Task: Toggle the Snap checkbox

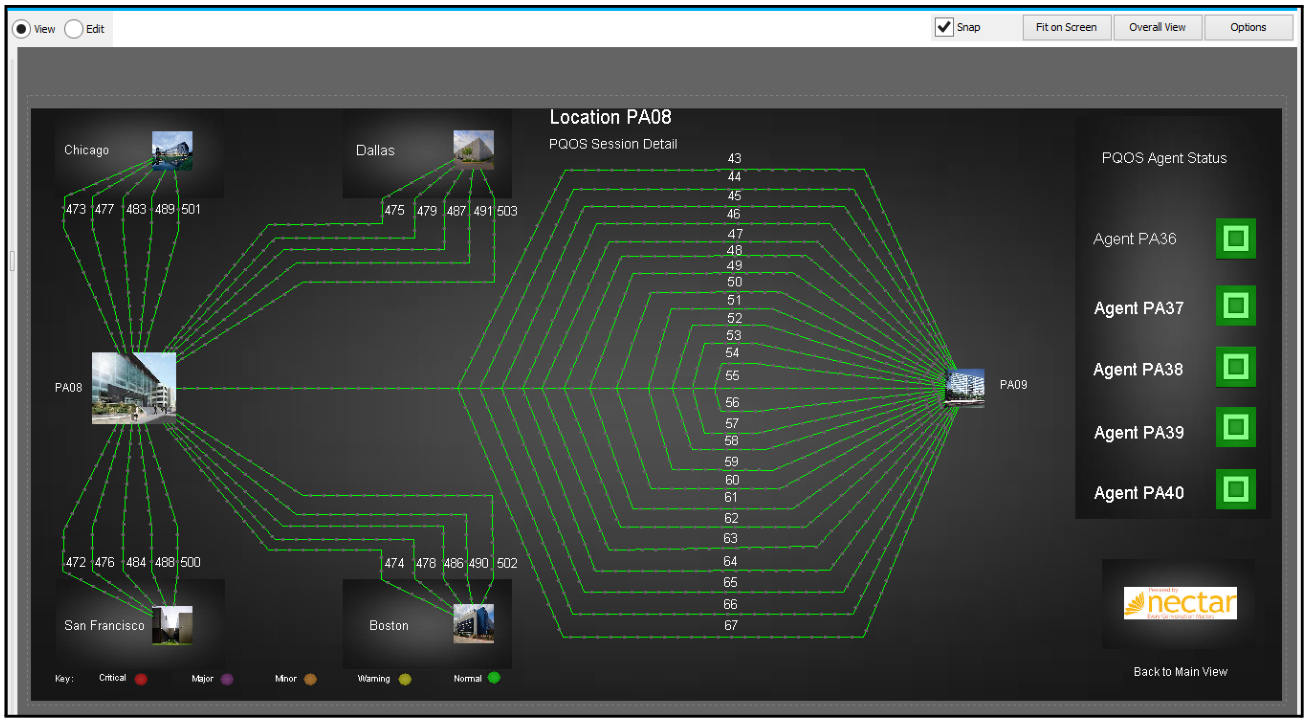Action: [944, 27]
